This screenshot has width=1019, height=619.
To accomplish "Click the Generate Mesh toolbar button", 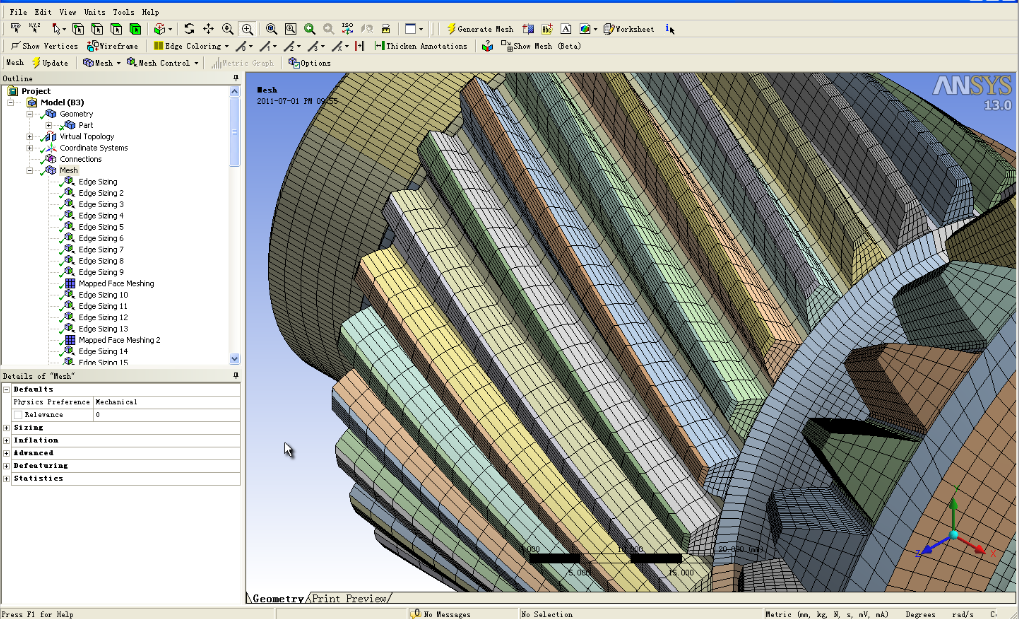I will (x=480, y=29).
